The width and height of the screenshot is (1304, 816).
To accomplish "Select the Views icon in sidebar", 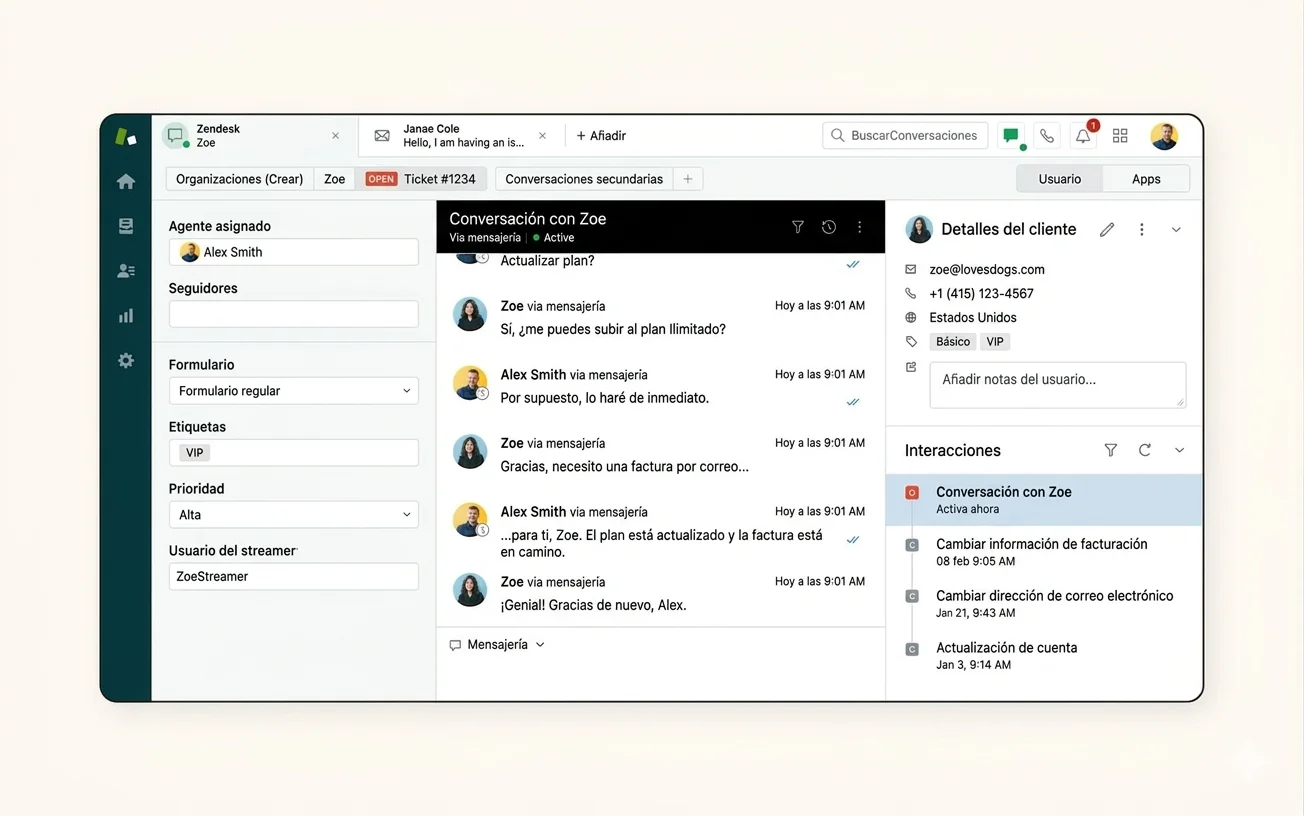I will [125, 225].
